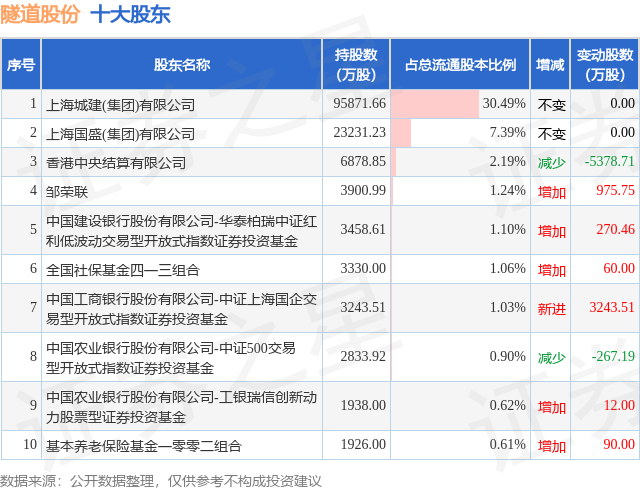Click change value -267.19

coord(613,356)
